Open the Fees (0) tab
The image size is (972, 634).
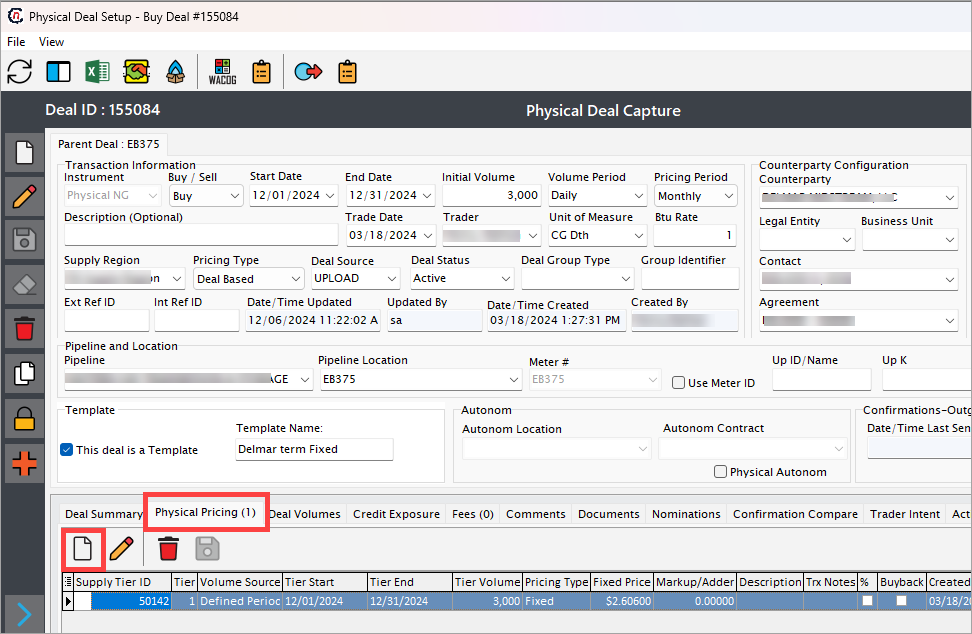pos(472,514)
